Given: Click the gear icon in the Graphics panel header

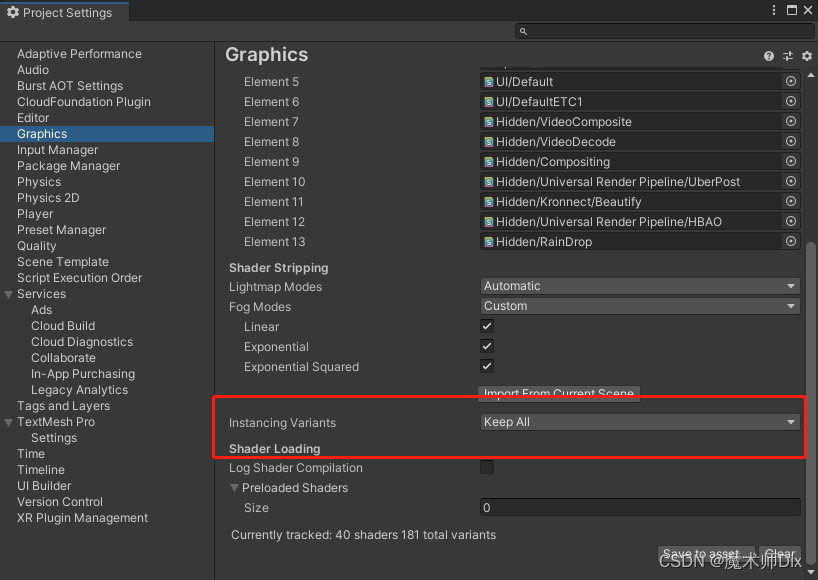Looking at the screenshot, I should coord(806,55).
